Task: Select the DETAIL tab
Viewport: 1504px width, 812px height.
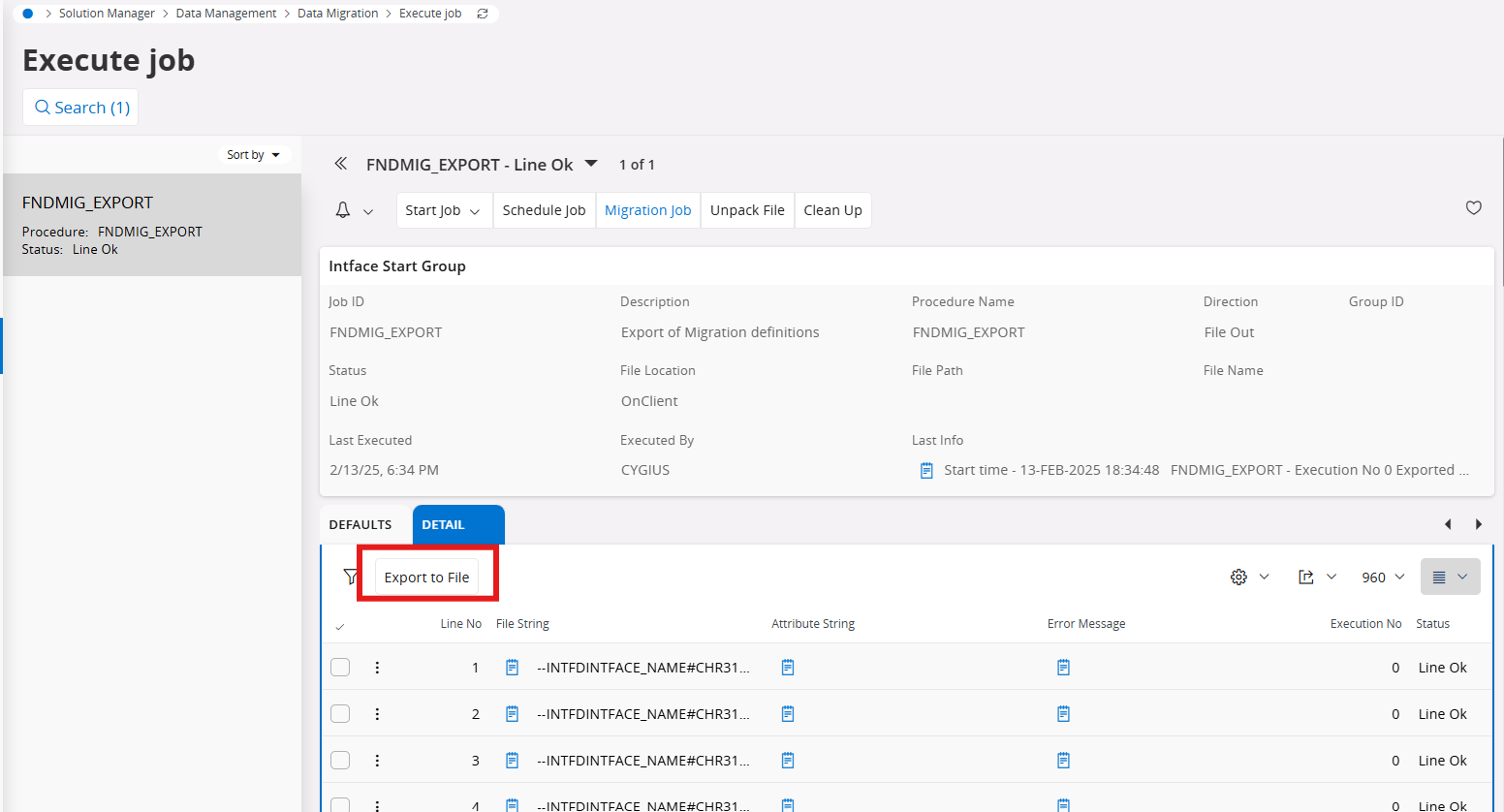Action: (458, 524)
